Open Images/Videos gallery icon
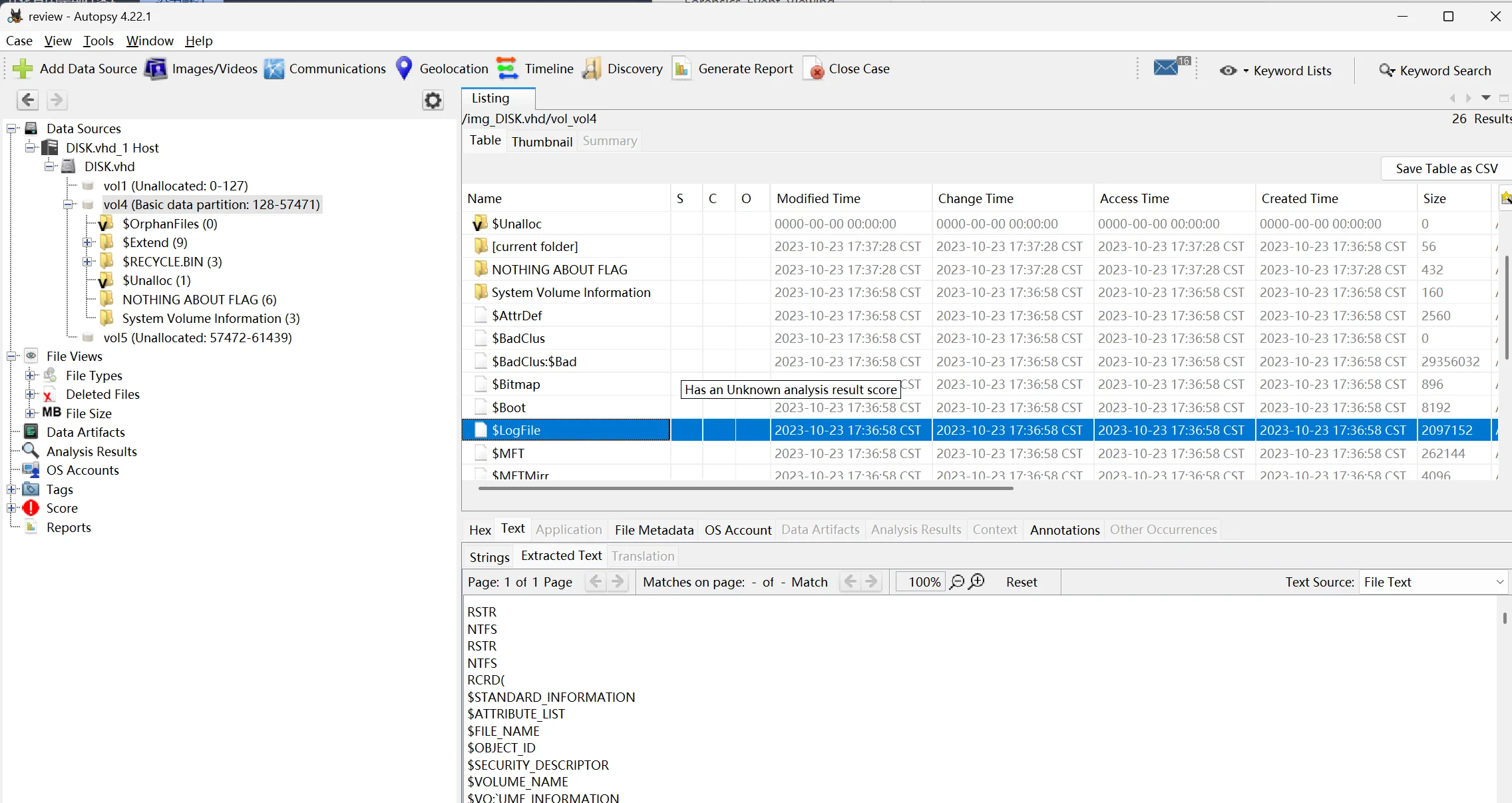 click(156, 69)
